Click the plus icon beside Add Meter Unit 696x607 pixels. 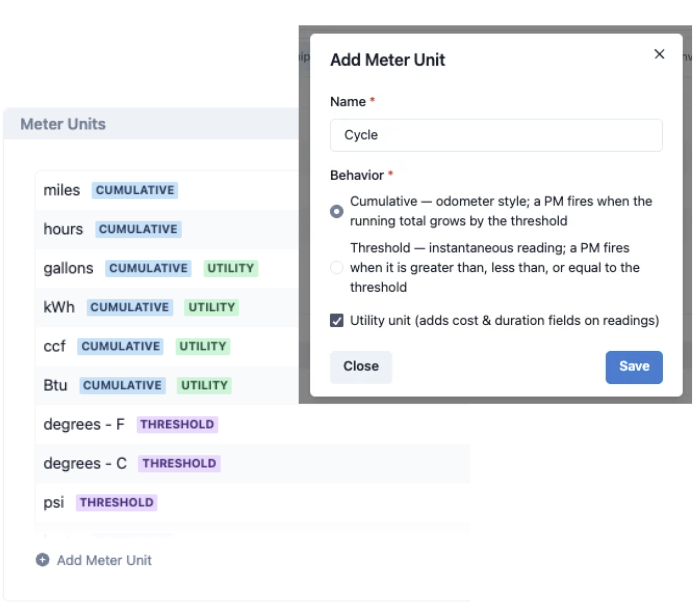point(43,560)
